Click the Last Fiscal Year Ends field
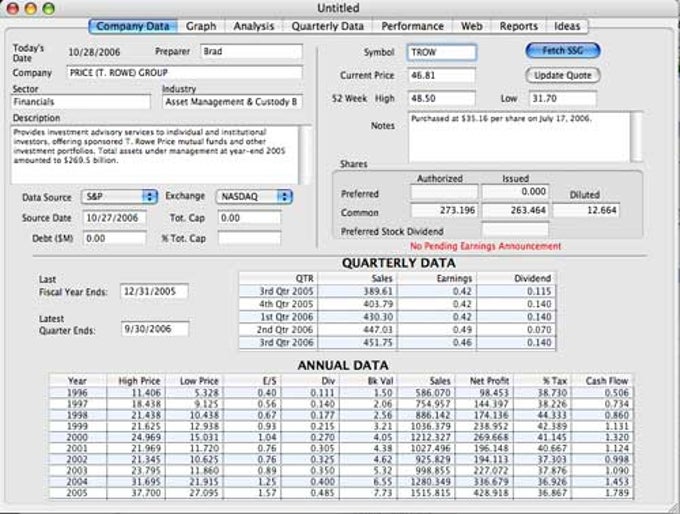Screen dimensions: 680x514 tap(154, 291)
